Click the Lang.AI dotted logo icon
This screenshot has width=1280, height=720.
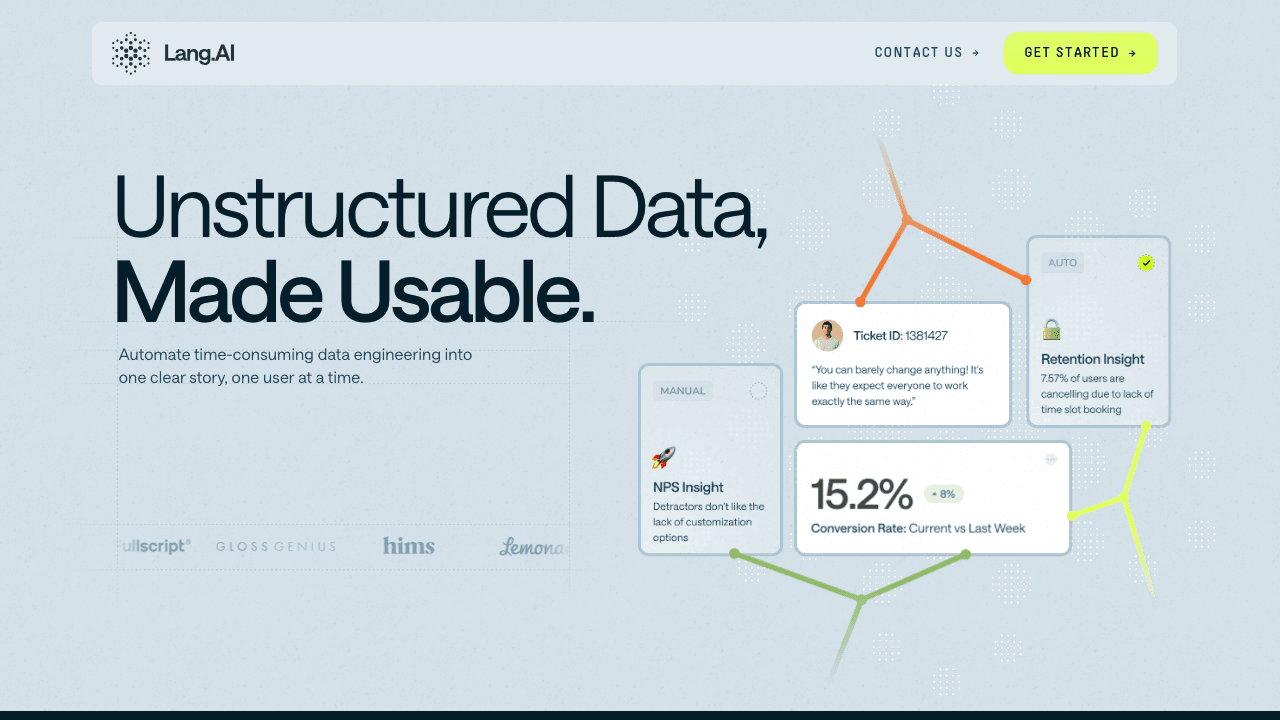(x=130, y=53)
